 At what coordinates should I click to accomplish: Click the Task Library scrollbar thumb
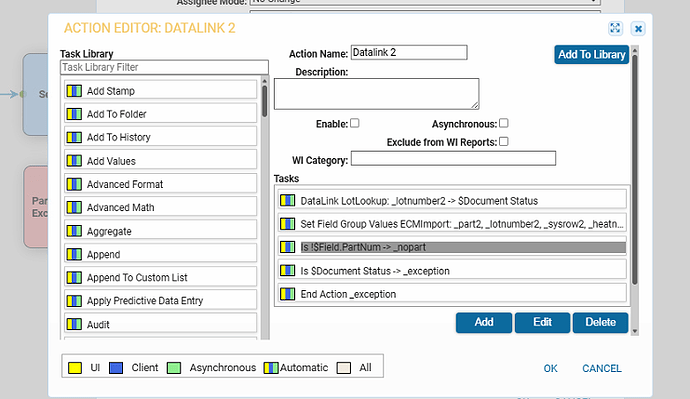264,101
